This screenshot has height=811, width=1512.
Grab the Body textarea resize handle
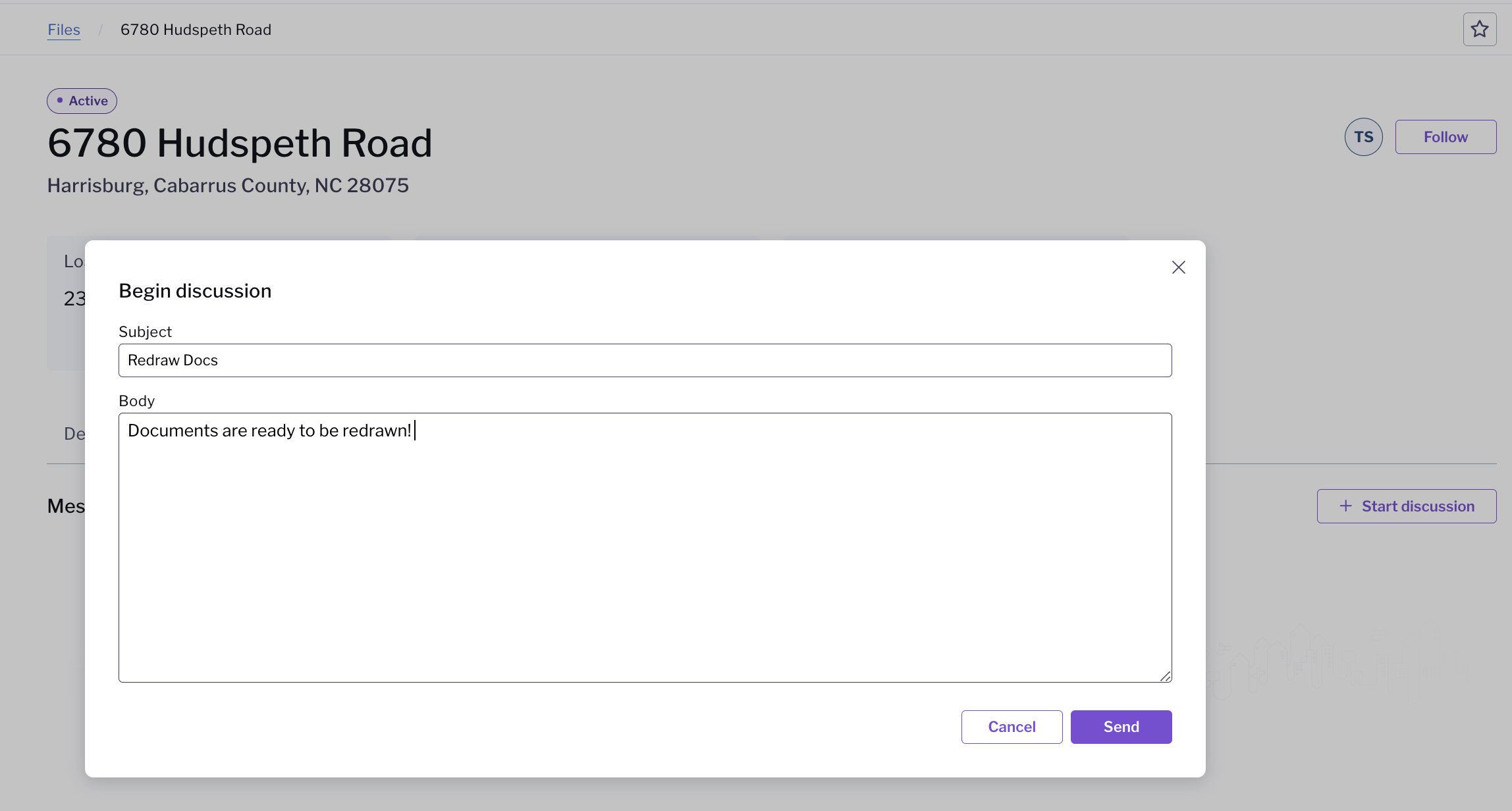1165,676
